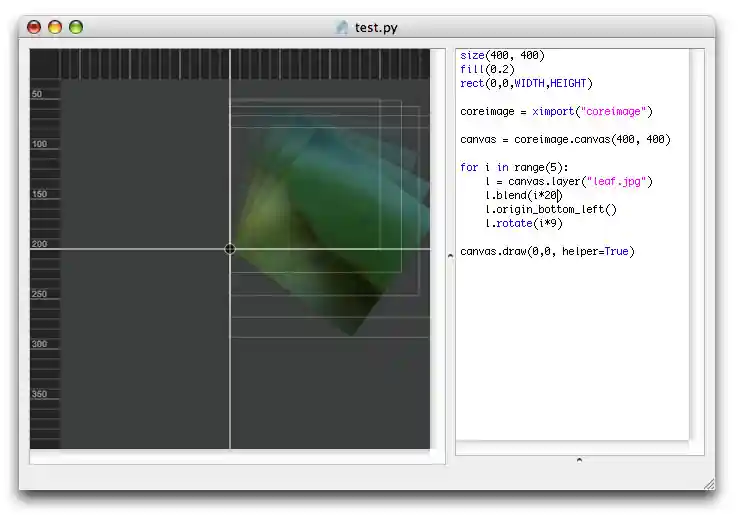
Task: Click the origin point handle at crosshair center
Action: (x=230, y=249)
